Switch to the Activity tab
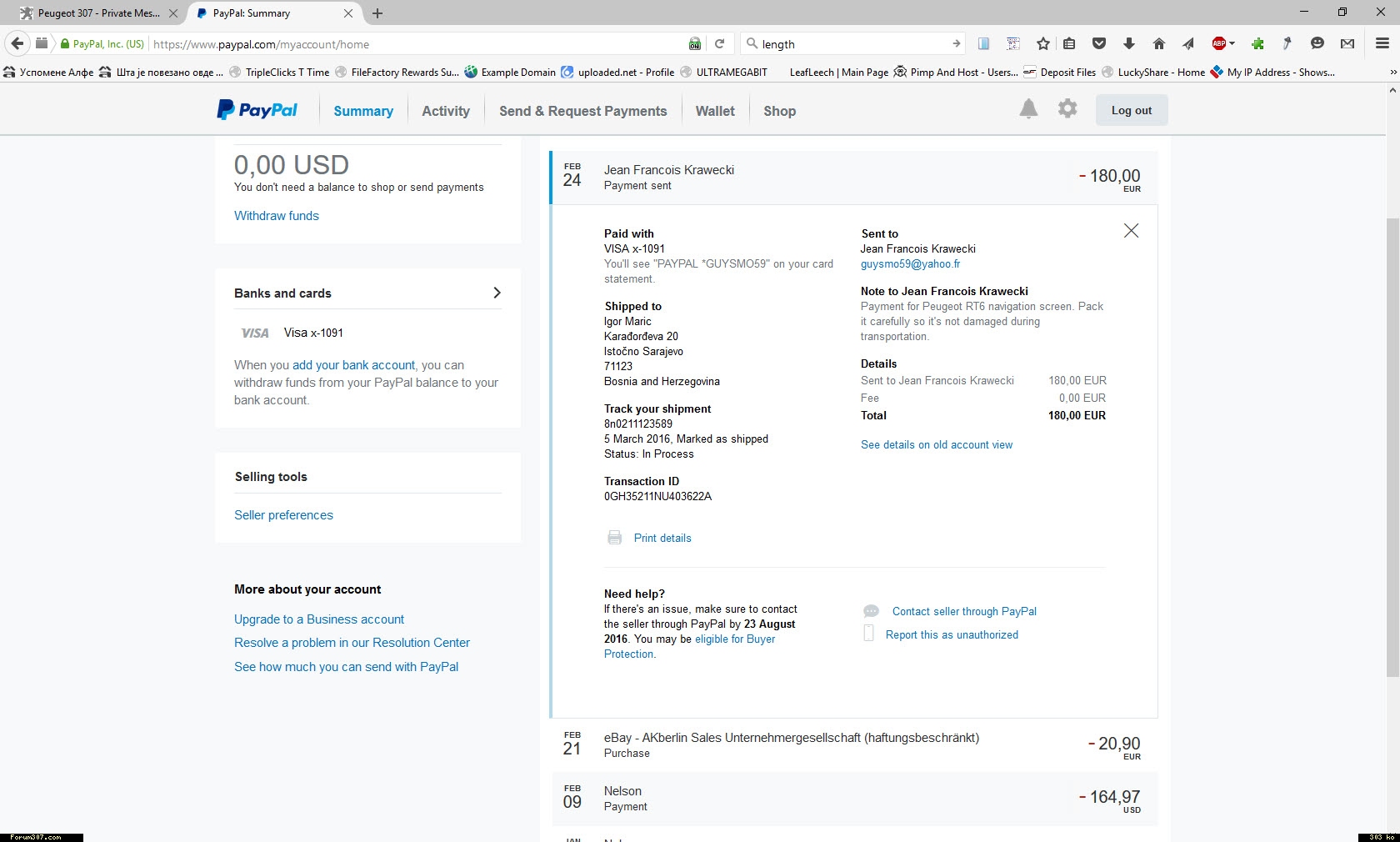Image resolution: width=1400 pixels, height=842 pixels. point(446,111)
